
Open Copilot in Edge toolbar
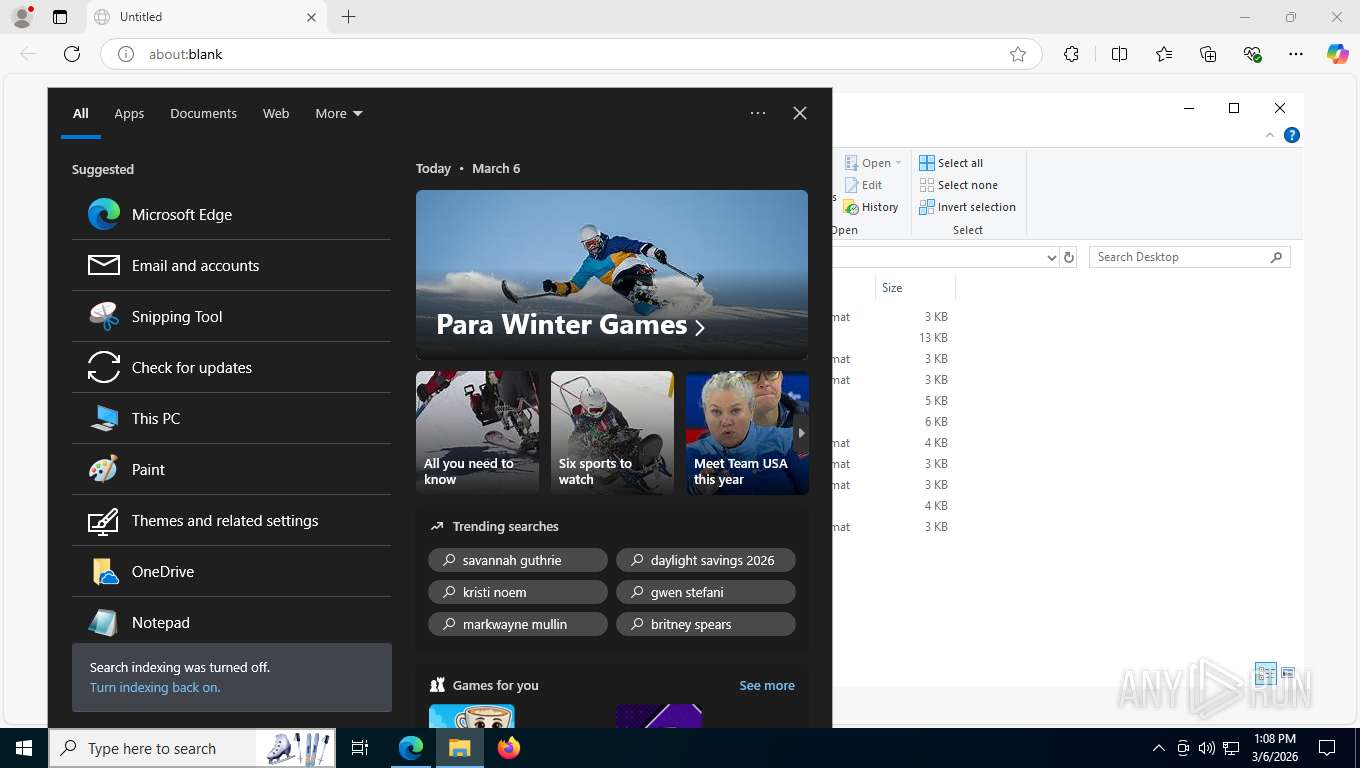coord(1338,54)
